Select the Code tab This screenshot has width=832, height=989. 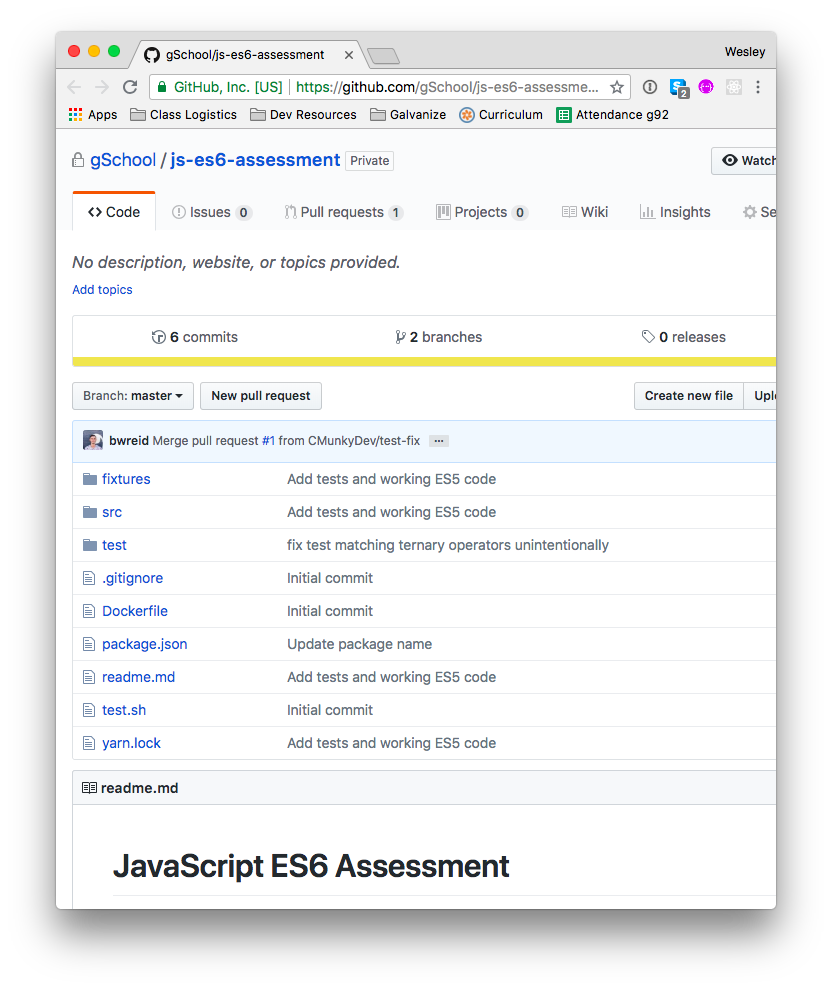pos(114,212)
